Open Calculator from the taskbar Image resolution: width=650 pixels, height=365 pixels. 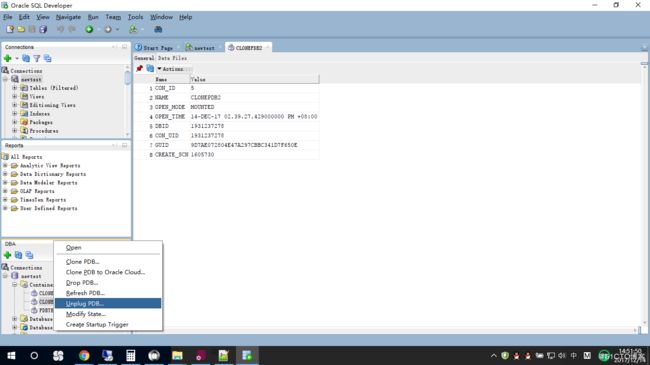[x=131, y=355]
